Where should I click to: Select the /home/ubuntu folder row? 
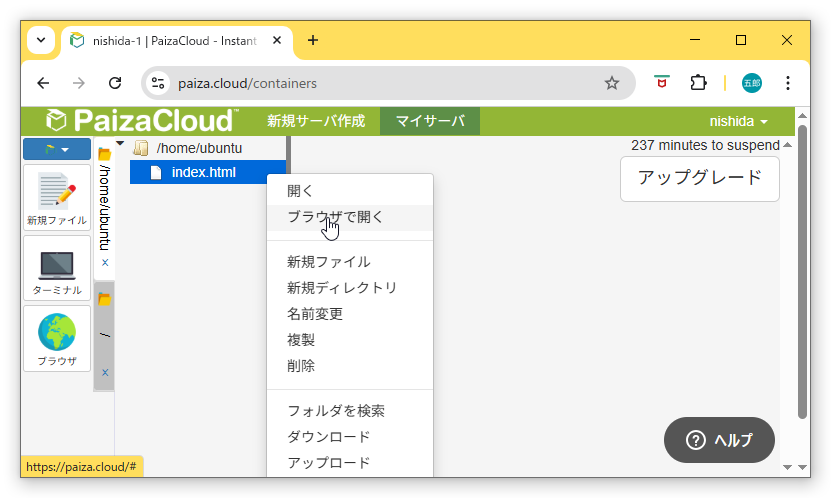(x=199, y=148)
